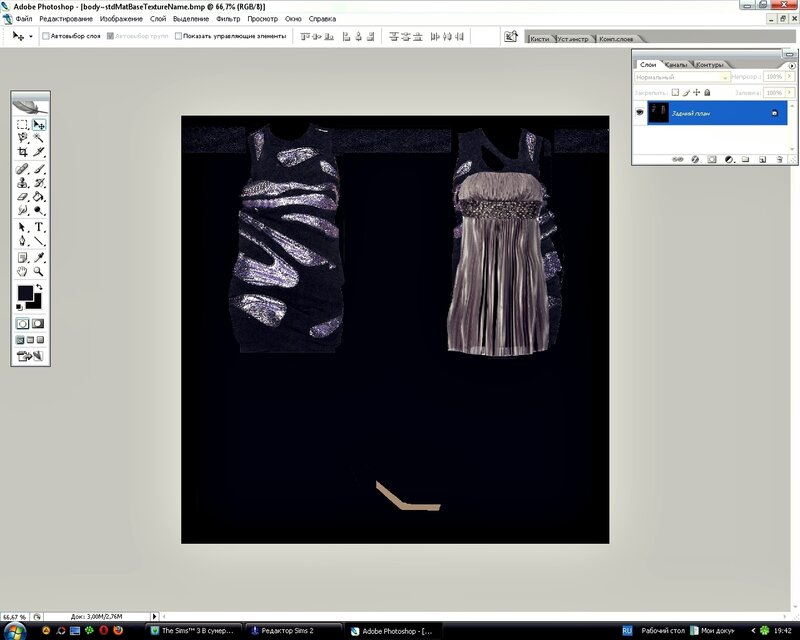800x640 pixels.
Task: Check Показать управляющие элементы option
Action: pyautogui.click(x=178, y=36)
